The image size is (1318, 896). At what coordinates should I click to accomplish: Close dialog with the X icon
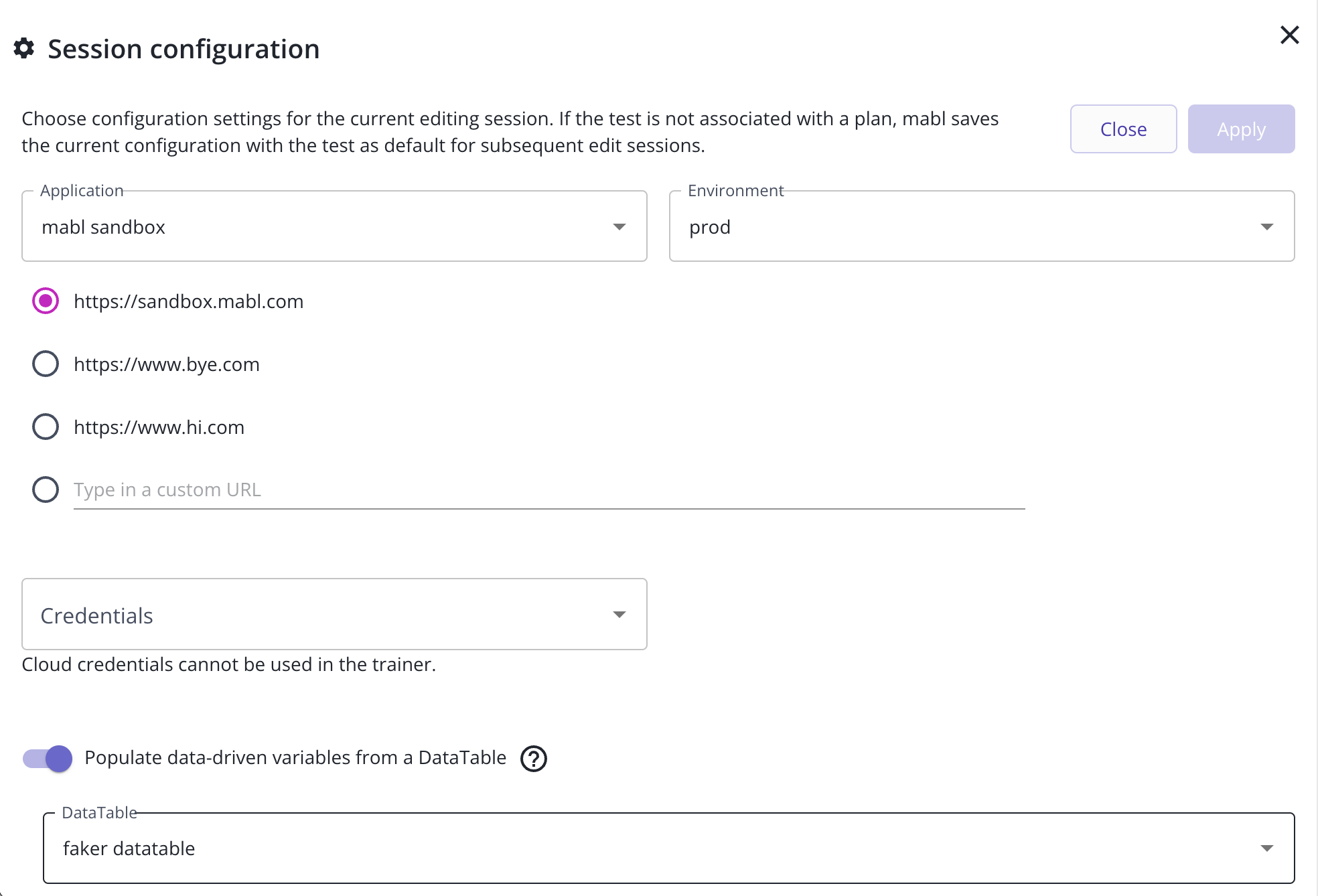tap(1289, 35)
